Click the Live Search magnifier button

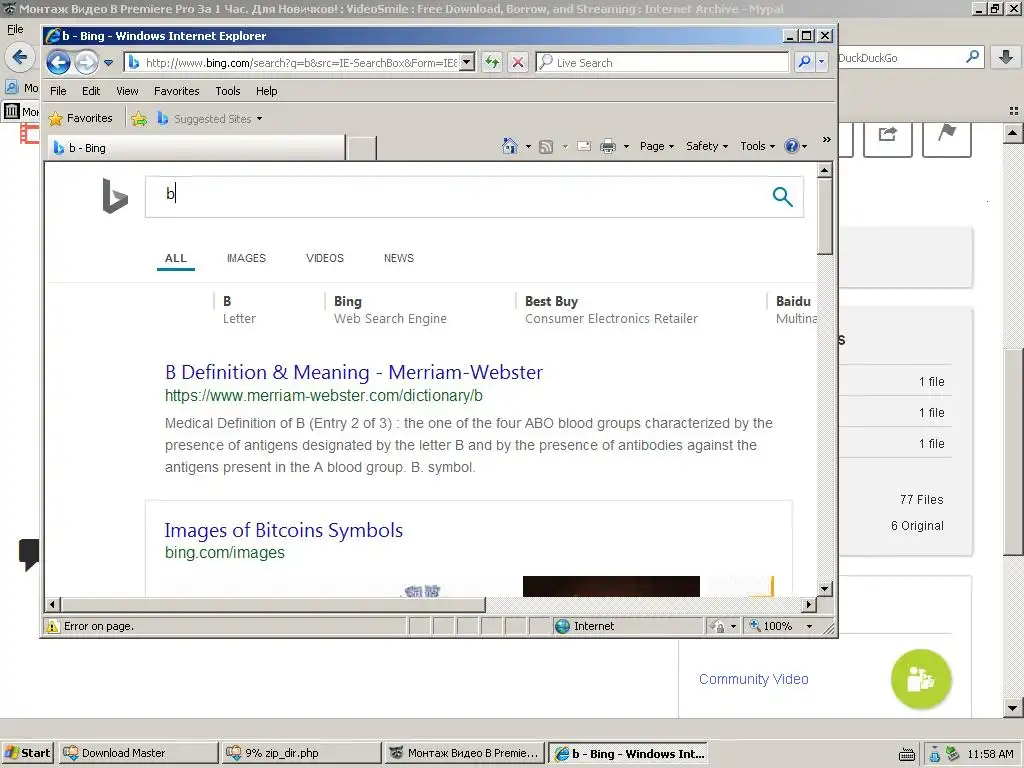[x=805, y=62]
